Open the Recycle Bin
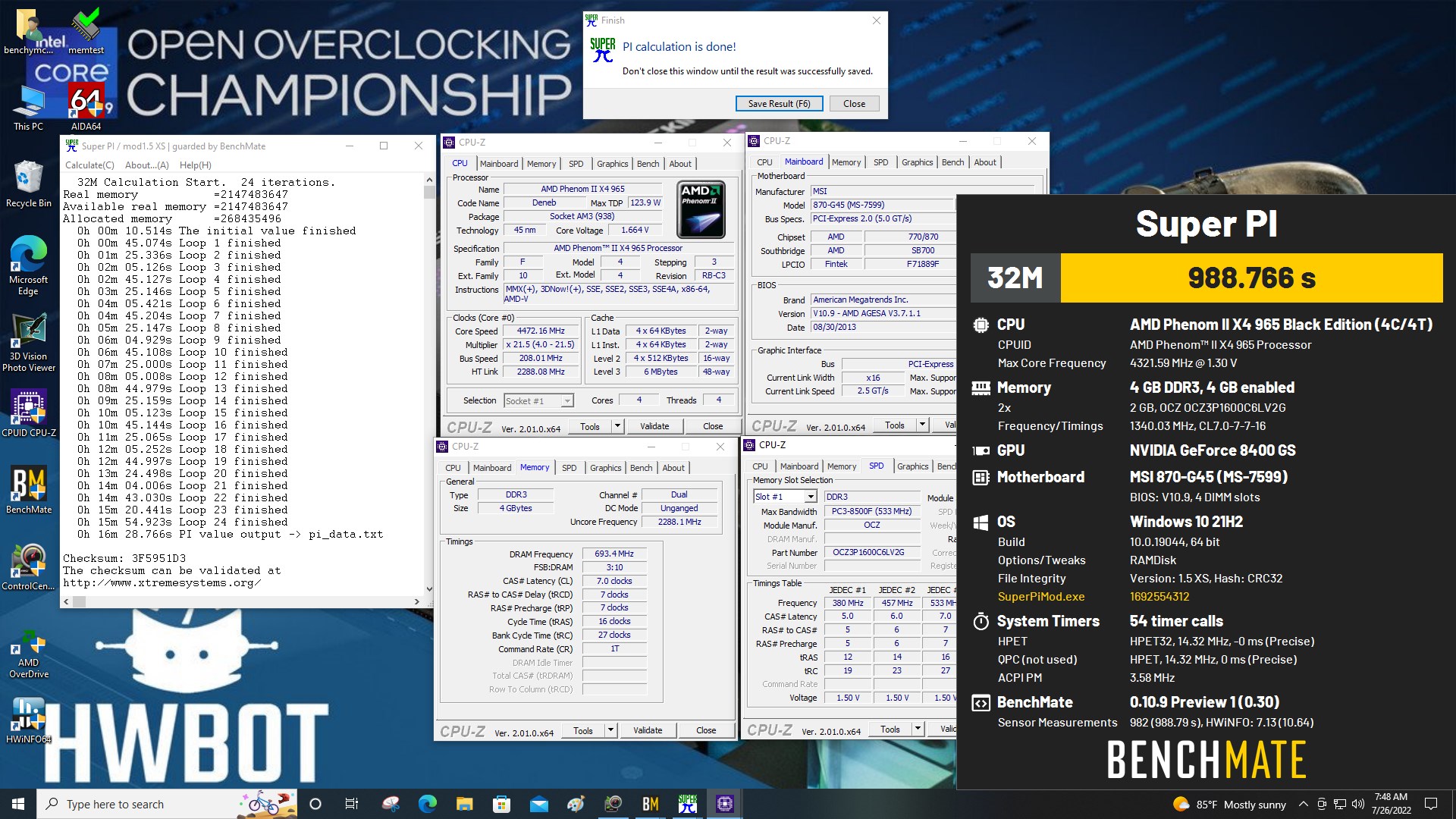Image resolution: width=1456 pixels, height=819 pixels. [x=29, y=184]
